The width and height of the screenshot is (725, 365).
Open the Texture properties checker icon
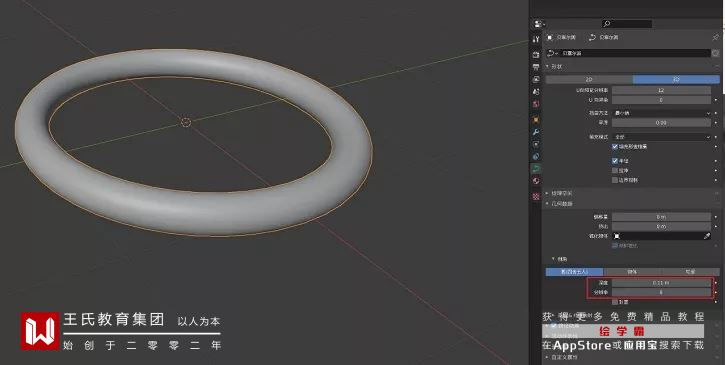[536, 197]
